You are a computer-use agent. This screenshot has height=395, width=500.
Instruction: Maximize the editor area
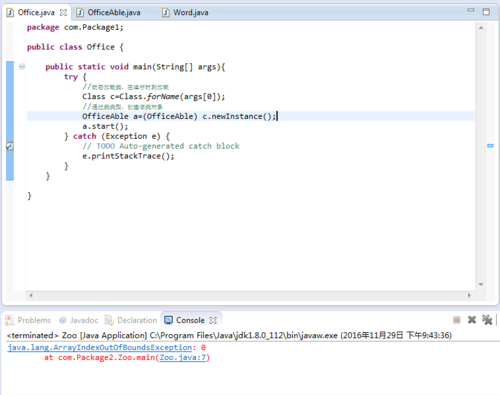[486, 12]
